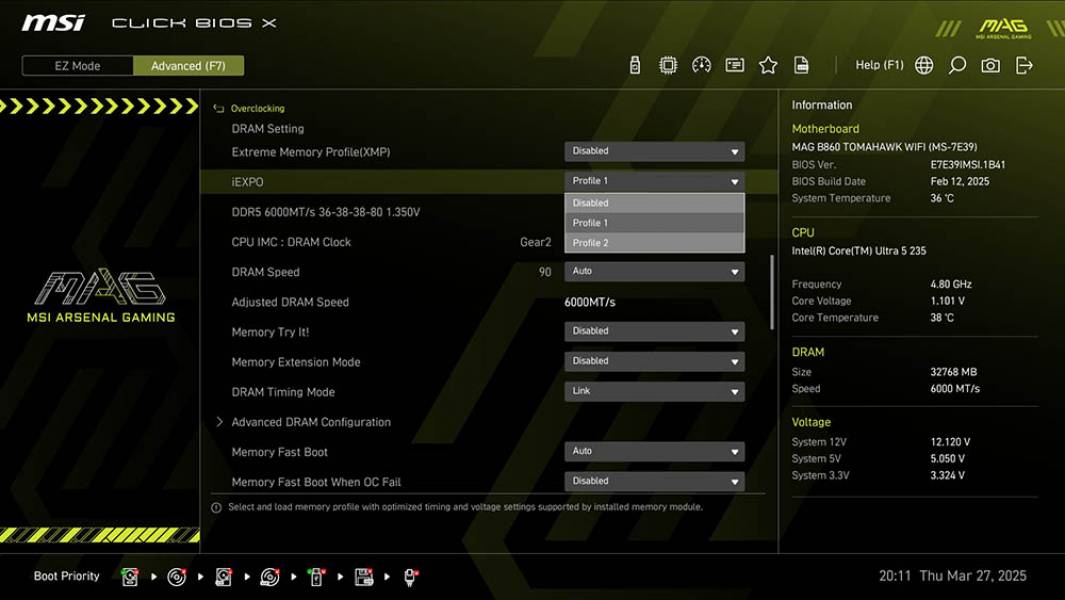
Task: Open Help (F1)
Action: 879,65
